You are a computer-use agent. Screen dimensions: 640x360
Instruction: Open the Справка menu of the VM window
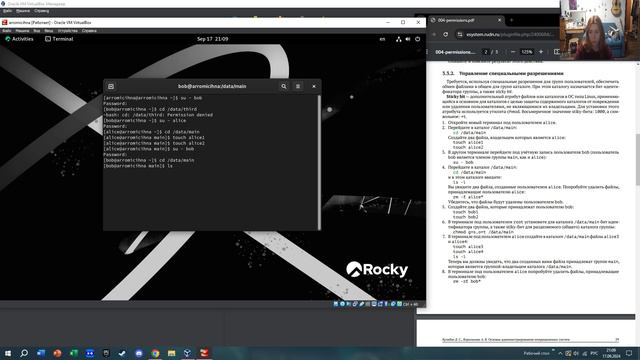[89, 31]
